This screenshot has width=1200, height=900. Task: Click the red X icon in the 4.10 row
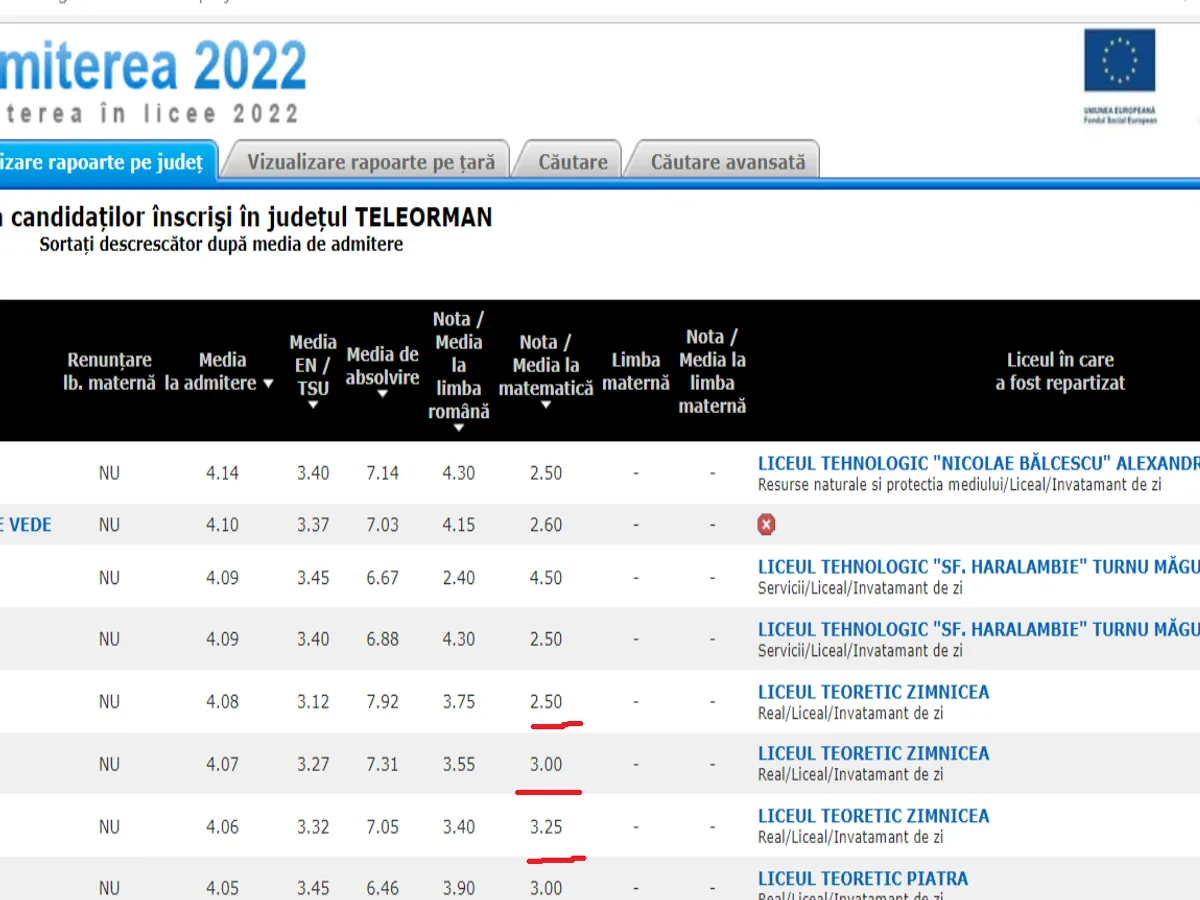pyautogui.click(x=767, y=525)
